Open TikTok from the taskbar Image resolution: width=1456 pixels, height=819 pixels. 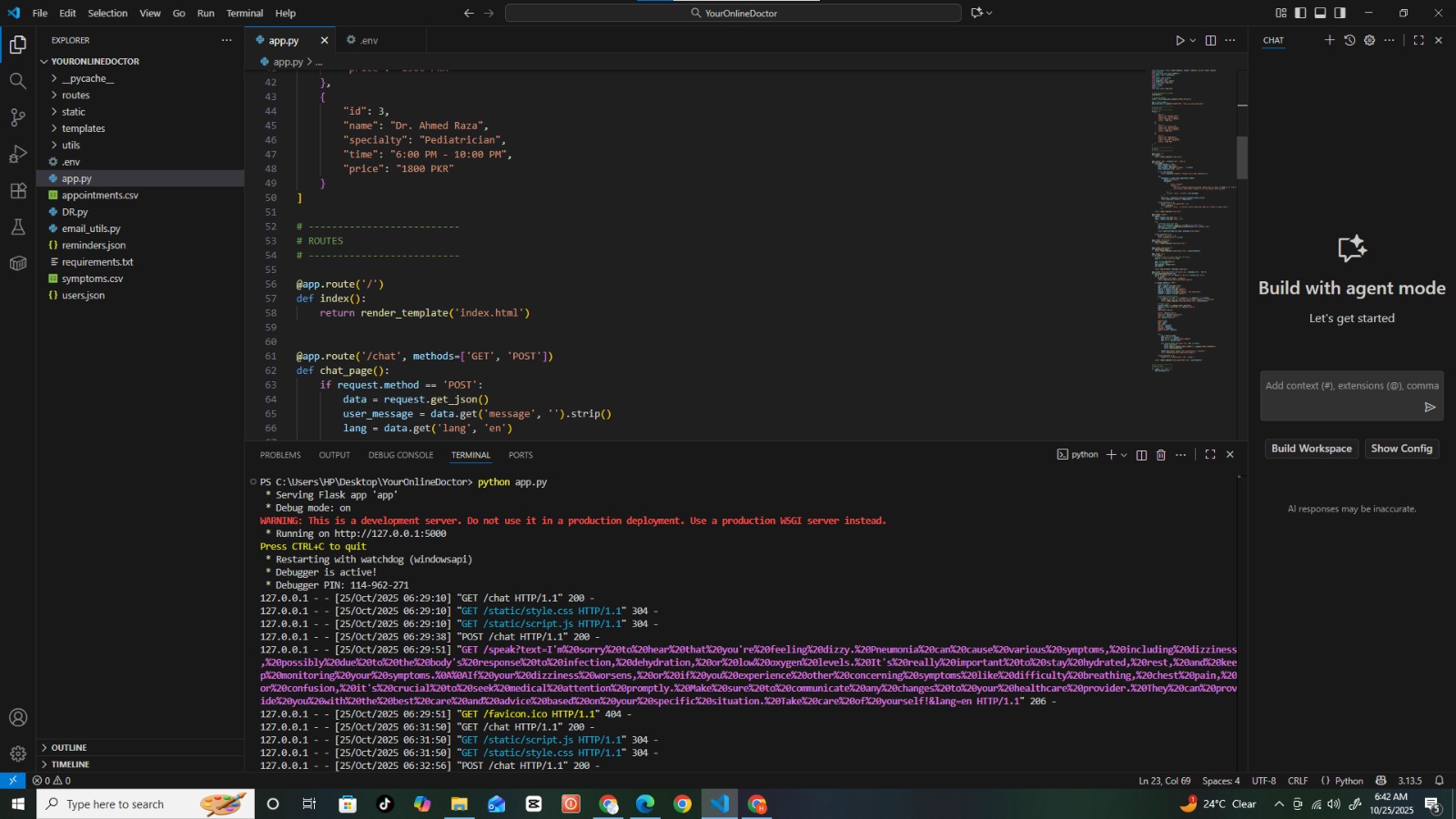385,804
